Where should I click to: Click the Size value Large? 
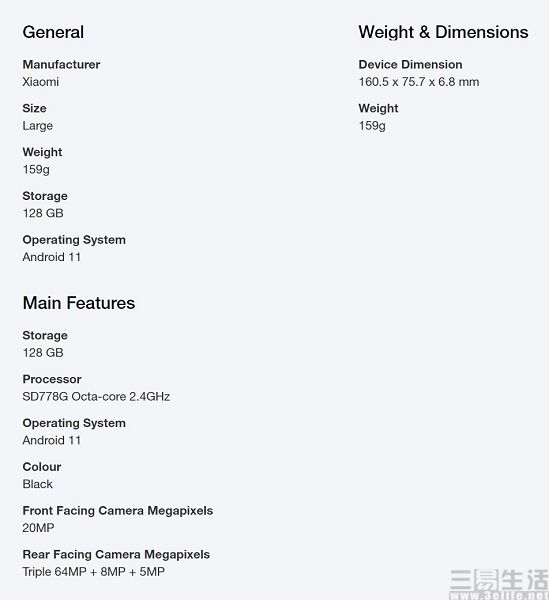[37, 126]
